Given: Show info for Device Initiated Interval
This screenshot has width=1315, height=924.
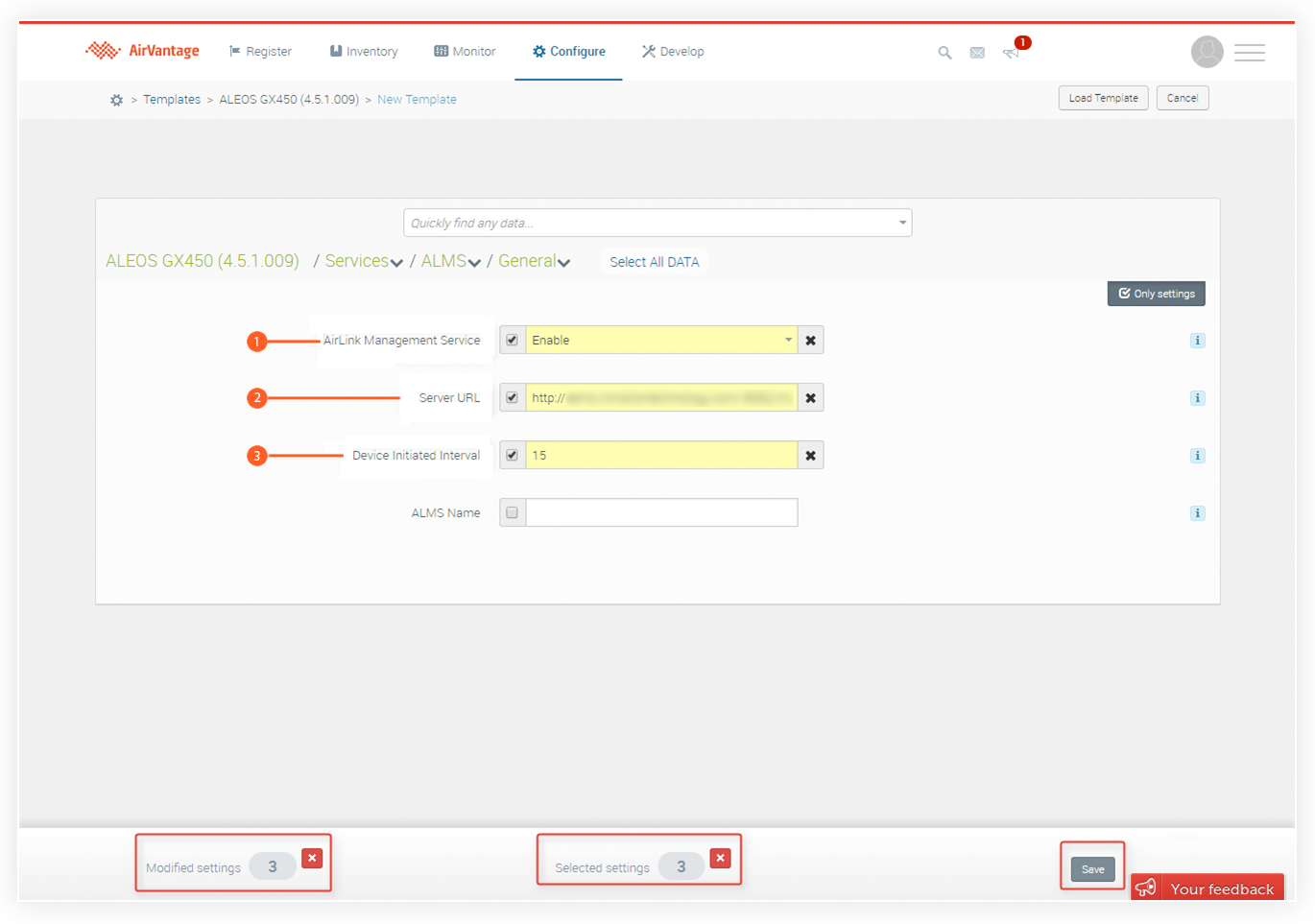Looking at the screenshot, I should click(x=1197, y=456).
